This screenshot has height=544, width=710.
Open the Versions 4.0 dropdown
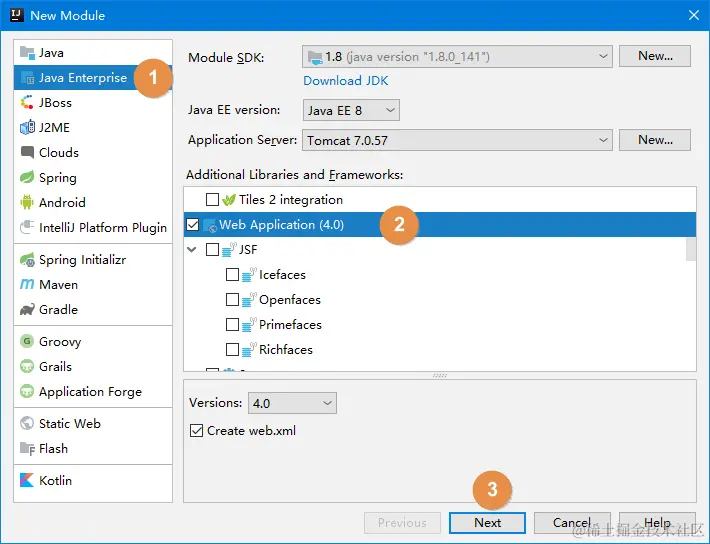tap(292, 403)
